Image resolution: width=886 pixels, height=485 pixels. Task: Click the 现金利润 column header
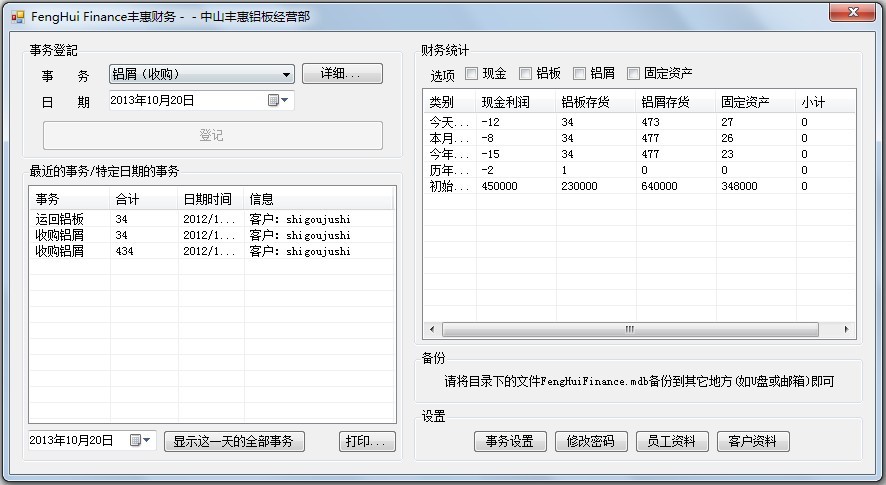[516, 102]
